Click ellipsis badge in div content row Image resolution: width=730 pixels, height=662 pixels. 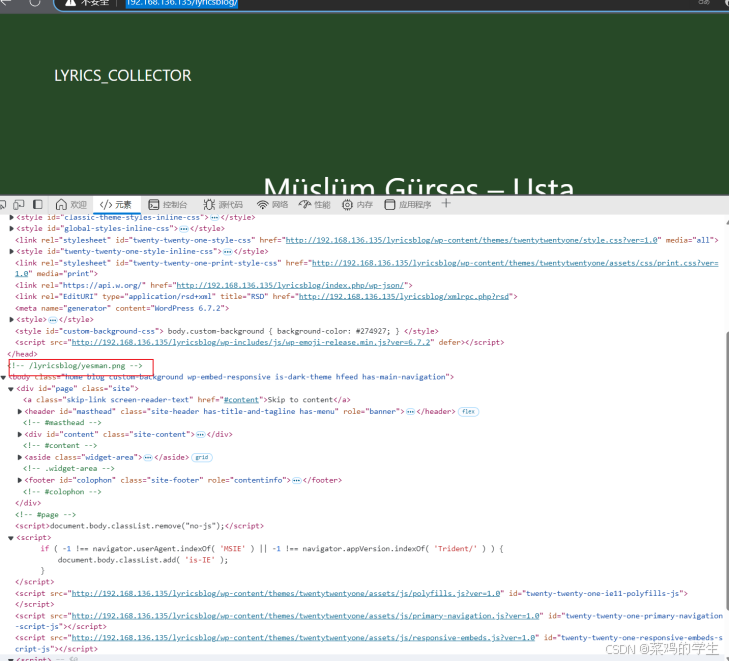tap(201, 435)
